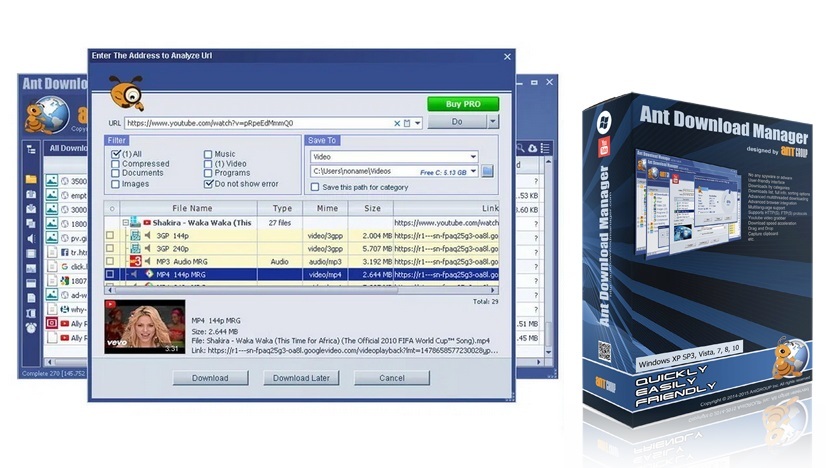Click the document category icon in main sidebar

31,298
